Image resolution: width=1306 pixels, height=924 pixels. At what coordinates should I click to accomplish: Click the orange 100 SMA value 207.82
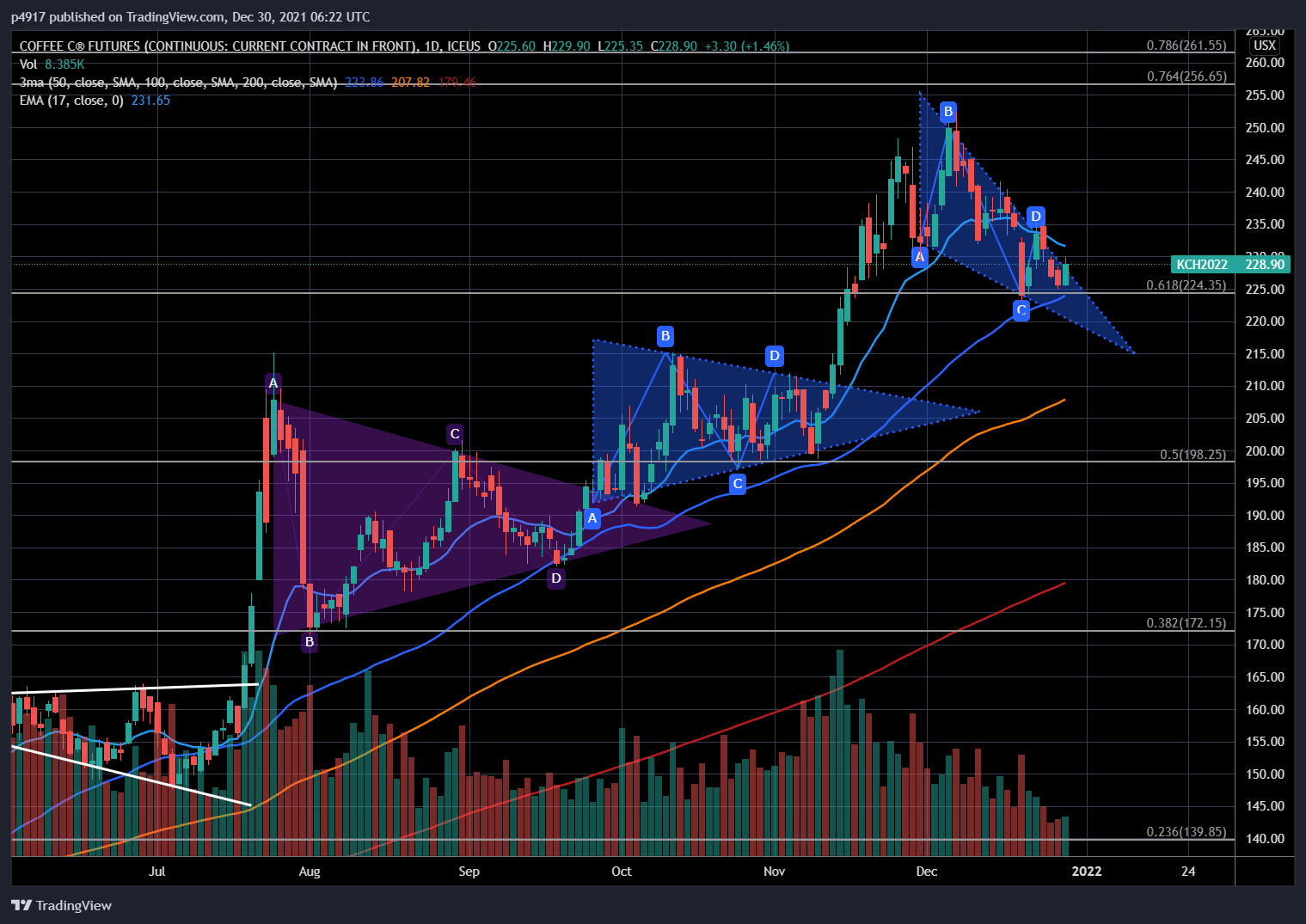coord(411,83)
